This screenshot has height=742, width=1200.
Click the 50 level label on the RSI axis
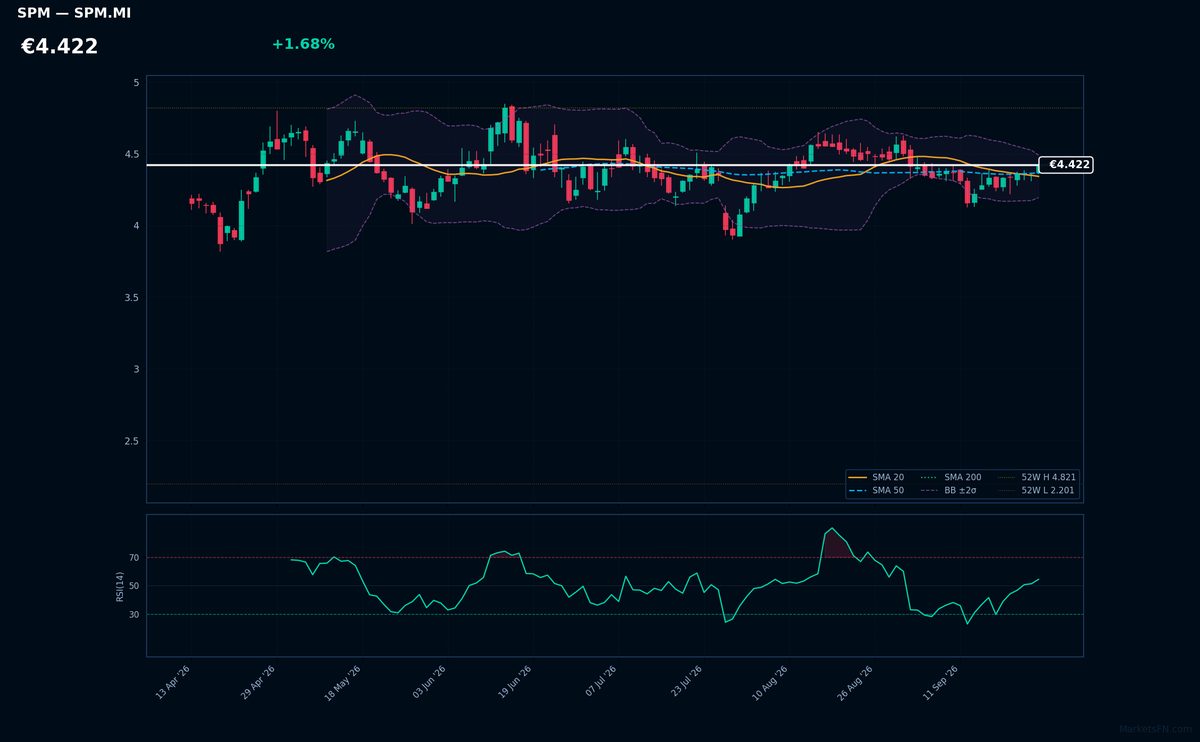click(x=134, y=586)
